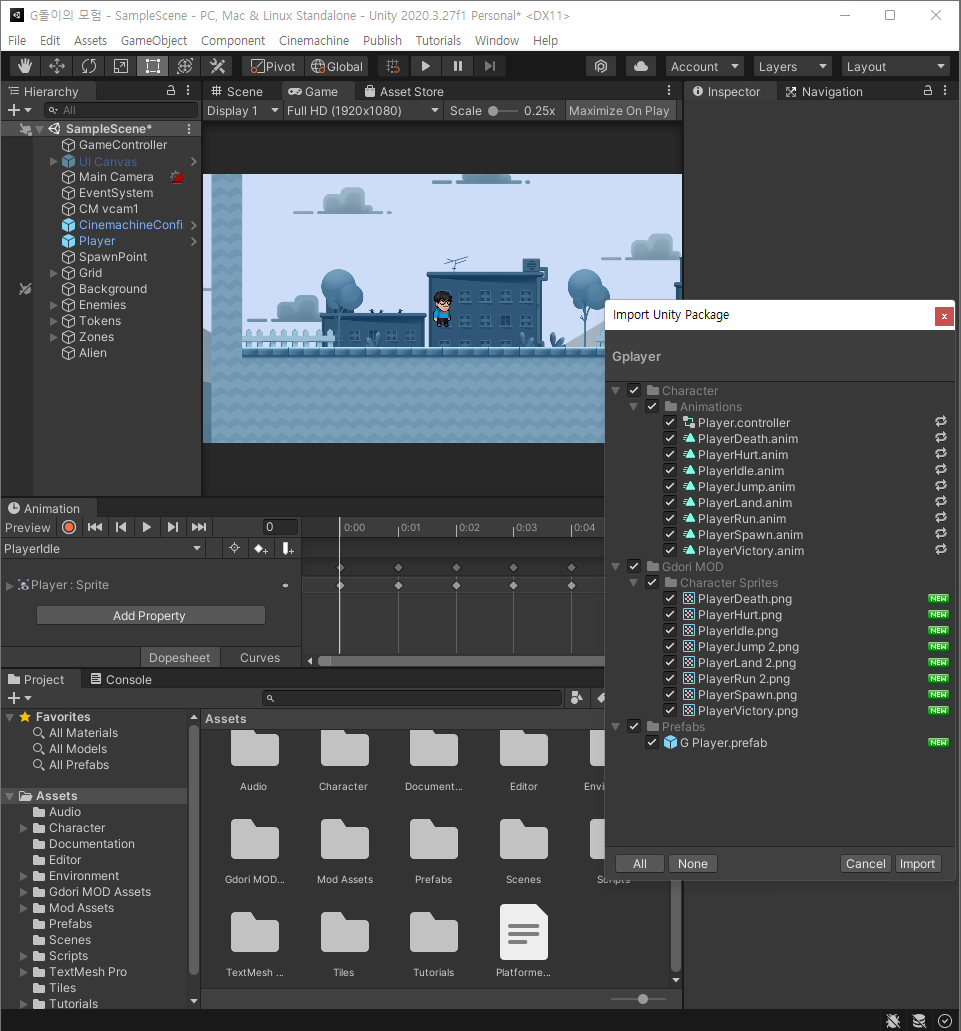Toggle grid snapping icon in toolbar

tap(392, 66)
